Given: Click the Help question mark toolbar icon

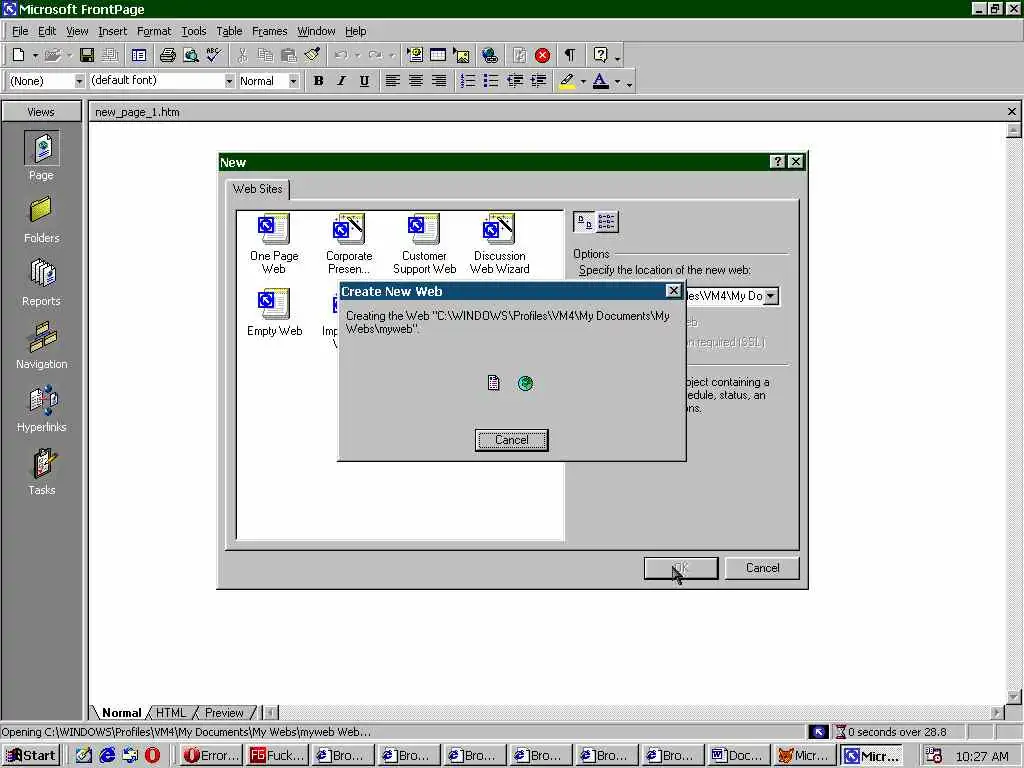Looking at the screenshot, I should point(600,56).
